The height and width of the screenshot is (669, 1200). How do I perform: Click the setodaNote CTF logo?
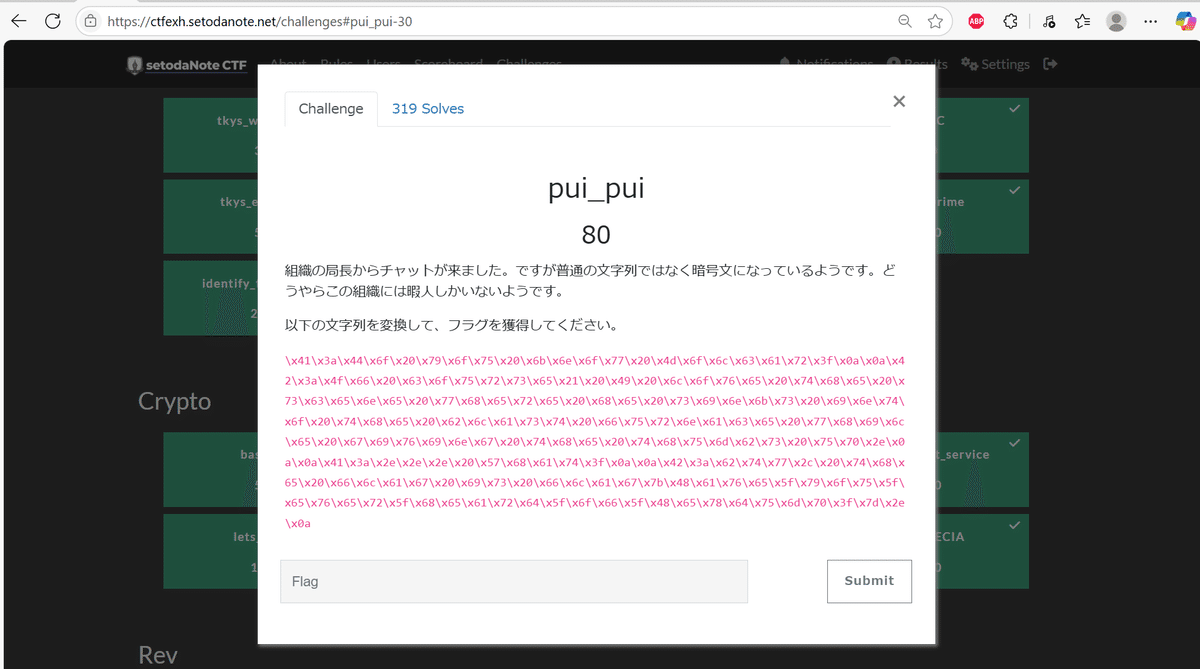186,64
